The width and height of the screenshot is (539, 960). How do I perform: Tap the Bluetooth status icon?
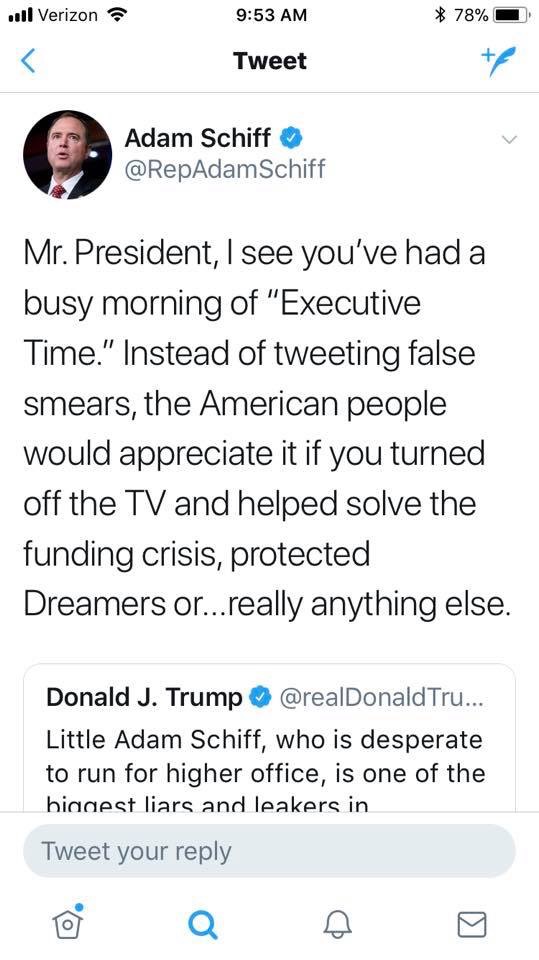439,15
